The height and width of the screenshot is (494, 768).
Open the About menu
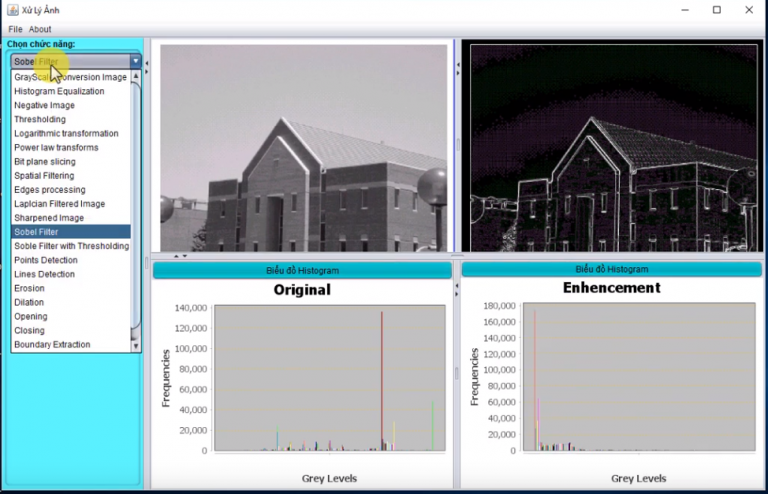pyautogui.click(x=40, y=29)
